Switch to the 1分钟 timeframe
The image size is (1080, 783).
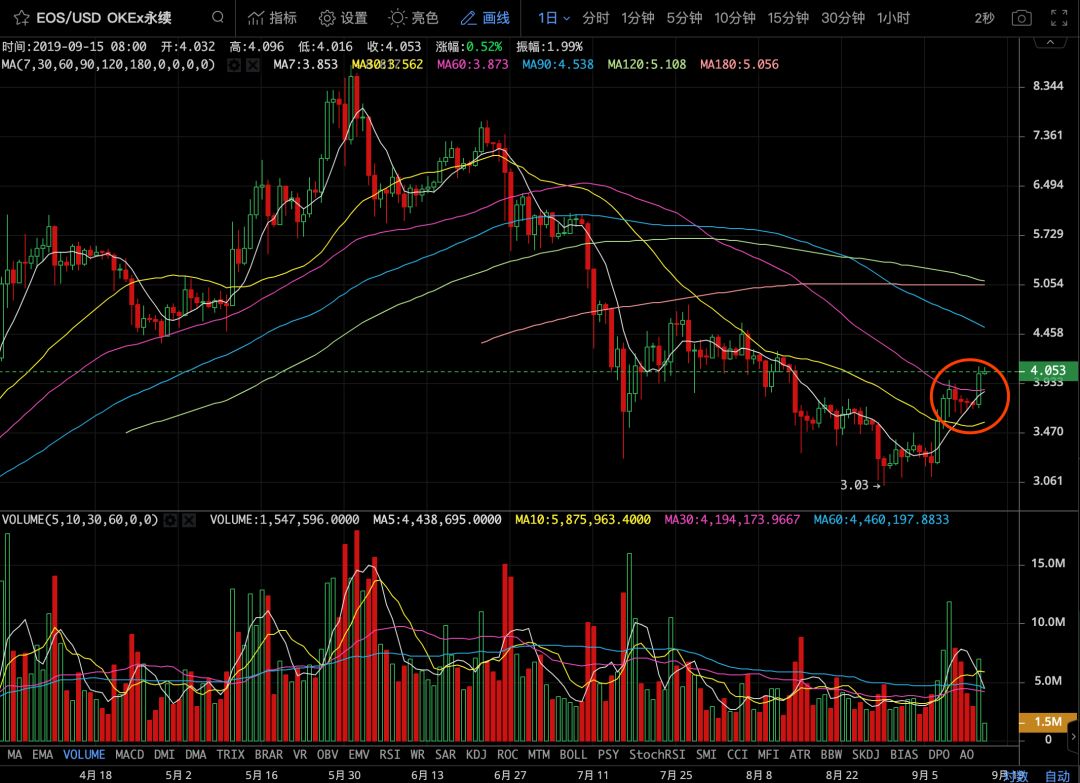click(x=638, y=18)
